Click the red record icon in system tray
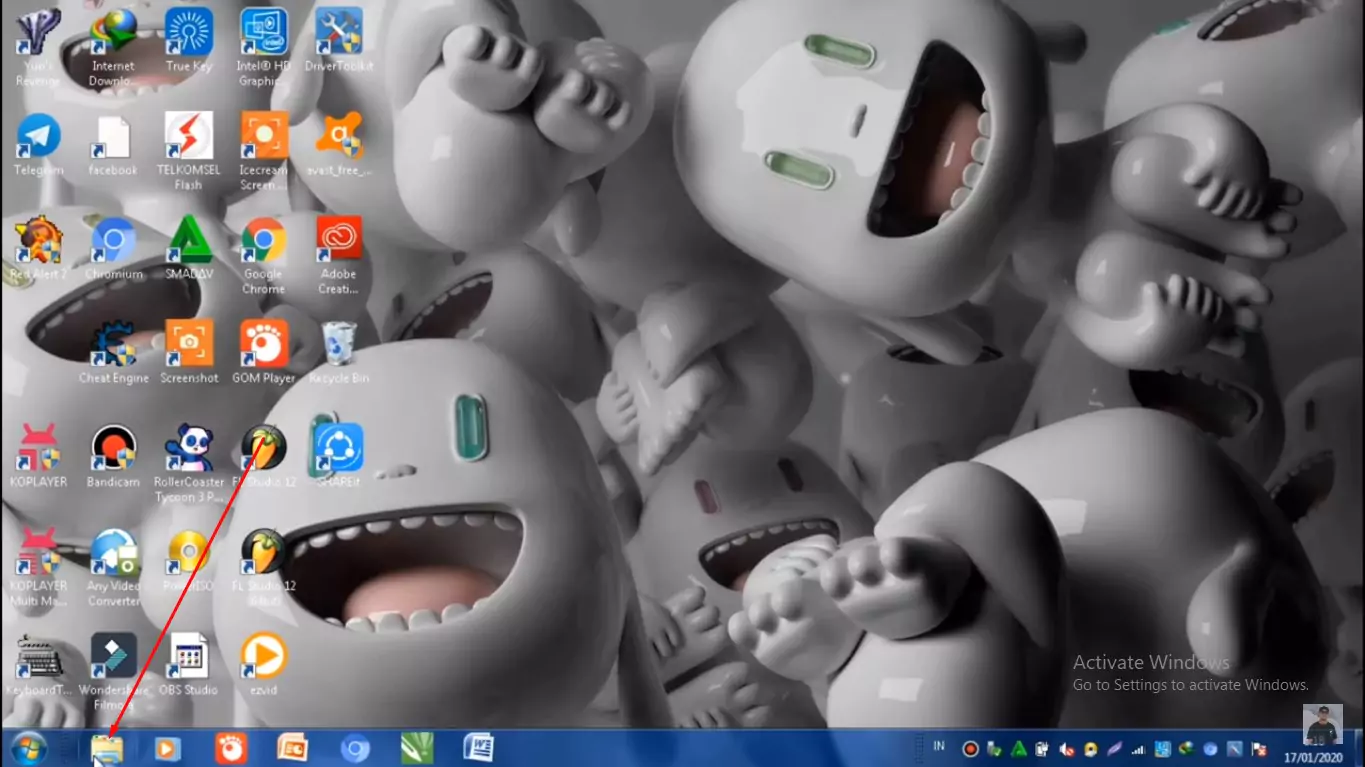Viewport: 1365px width, 767px height. pyautogui.click(x=970, y=749)
